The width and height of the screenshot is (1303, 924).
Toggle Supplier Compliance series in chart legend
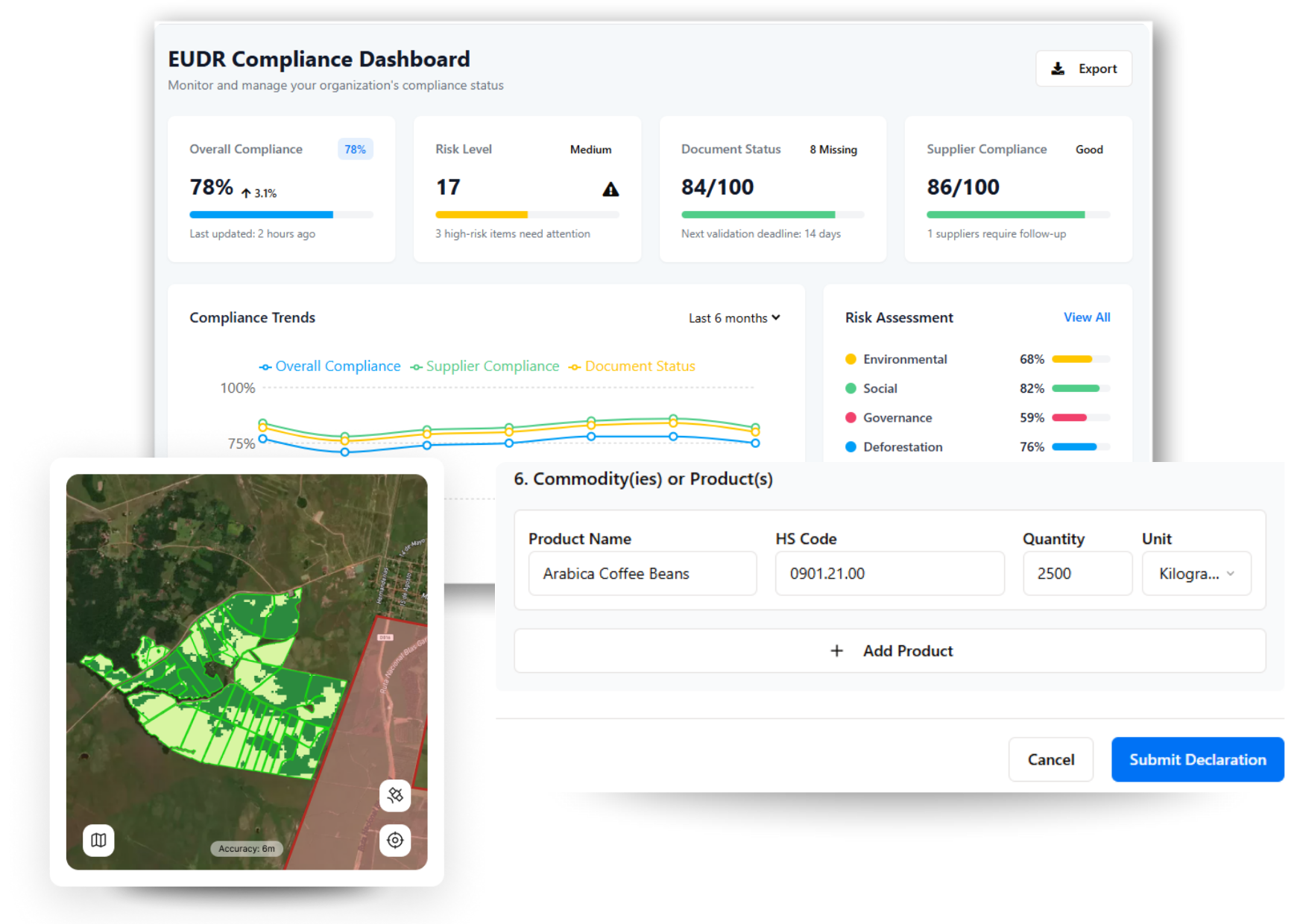click(485, 367)
